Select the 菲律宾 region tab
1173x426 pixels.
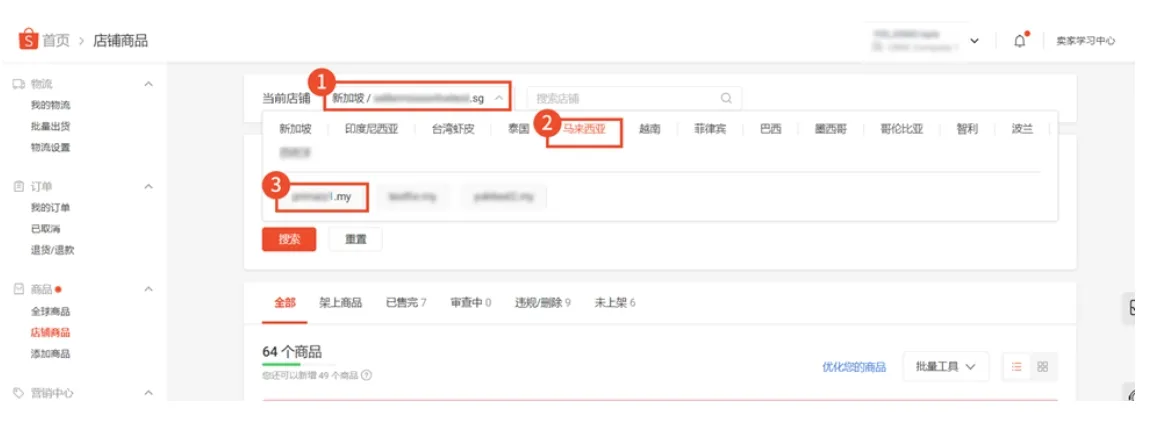[710, 129]
